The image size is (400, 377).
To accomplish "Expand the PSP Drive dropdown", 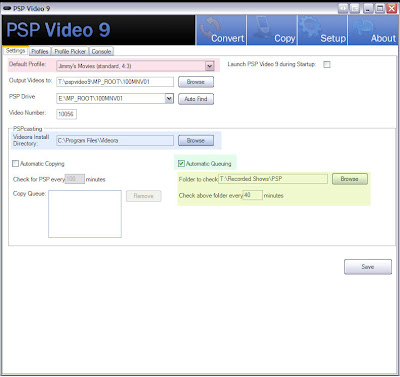I will point(169,98).
